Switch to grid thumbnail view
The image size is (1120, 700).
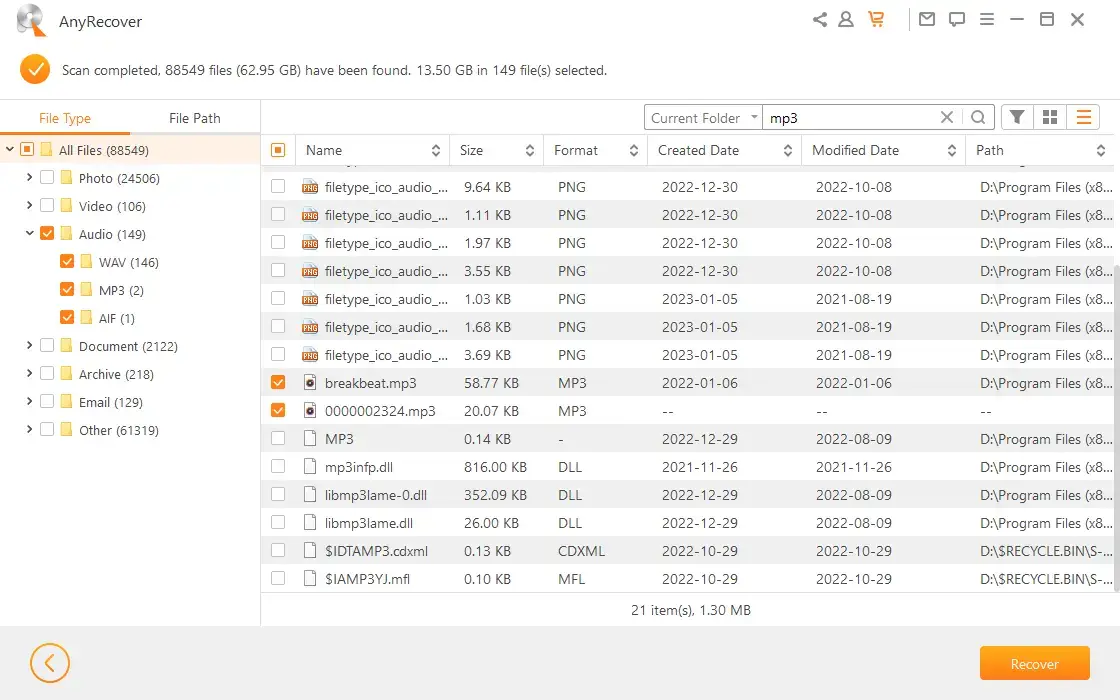click(1050, 117)
